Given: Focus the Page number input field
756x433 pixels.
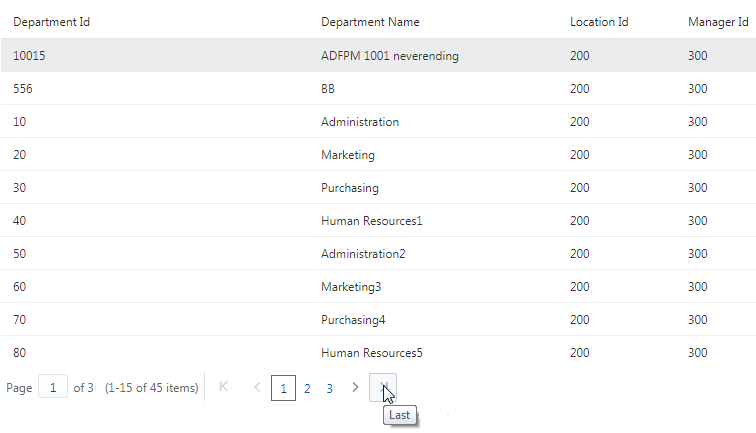Looking at the screenshot, I should [x=53, y=387].
